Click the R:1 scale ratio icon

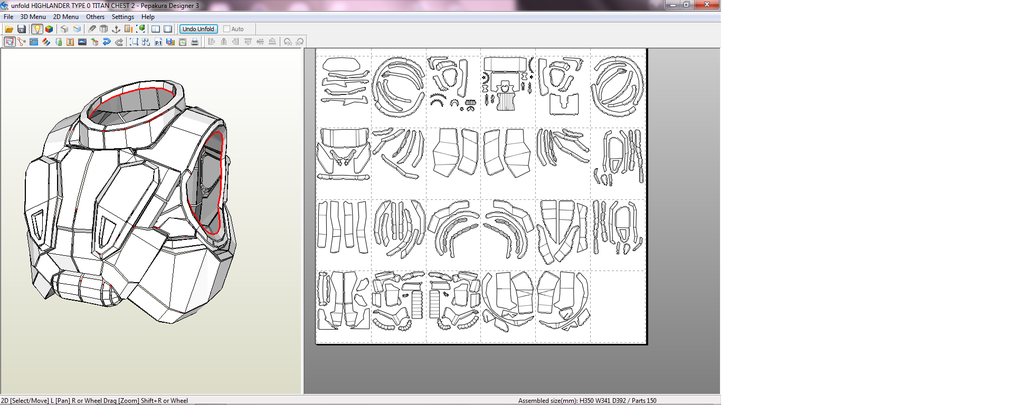click(158, 42)
